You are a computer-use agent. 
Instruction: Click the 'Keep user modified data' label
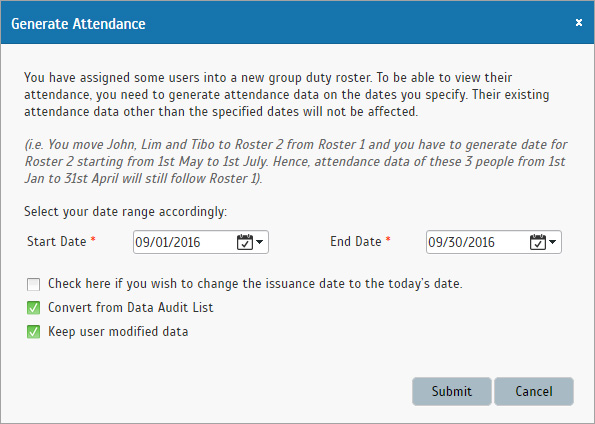click(x=118, y=332)
